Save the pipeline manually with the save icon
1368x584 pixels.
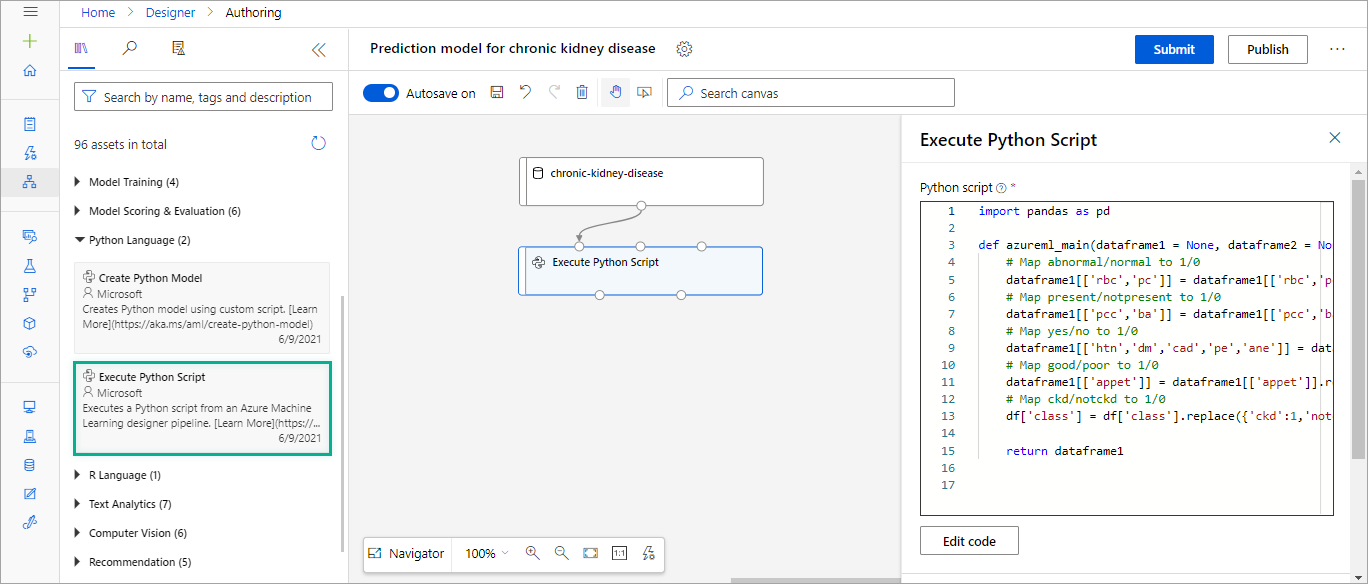click(x=496, y=92)
